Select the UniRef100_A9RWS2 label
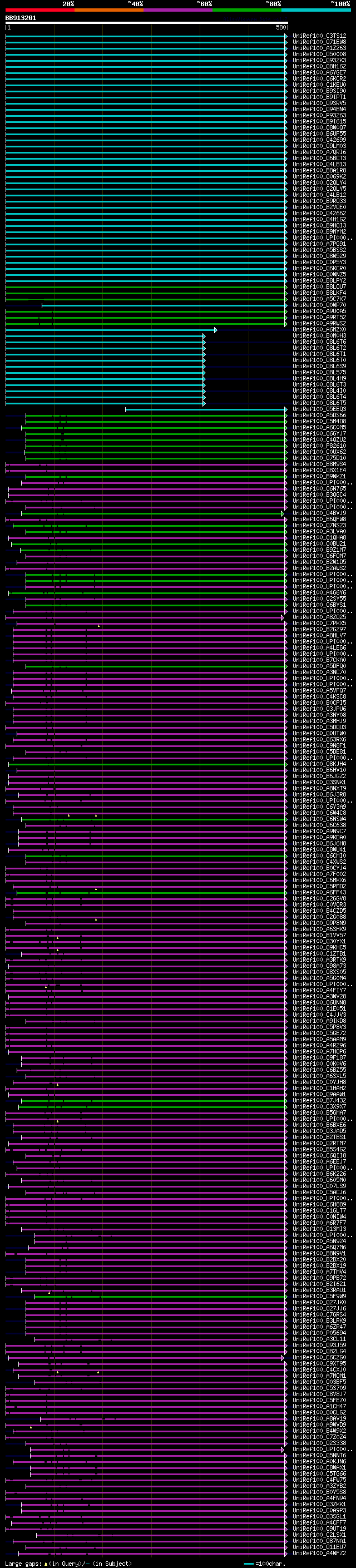Viewport: 356px width, 1568px height. coord(319,323)
